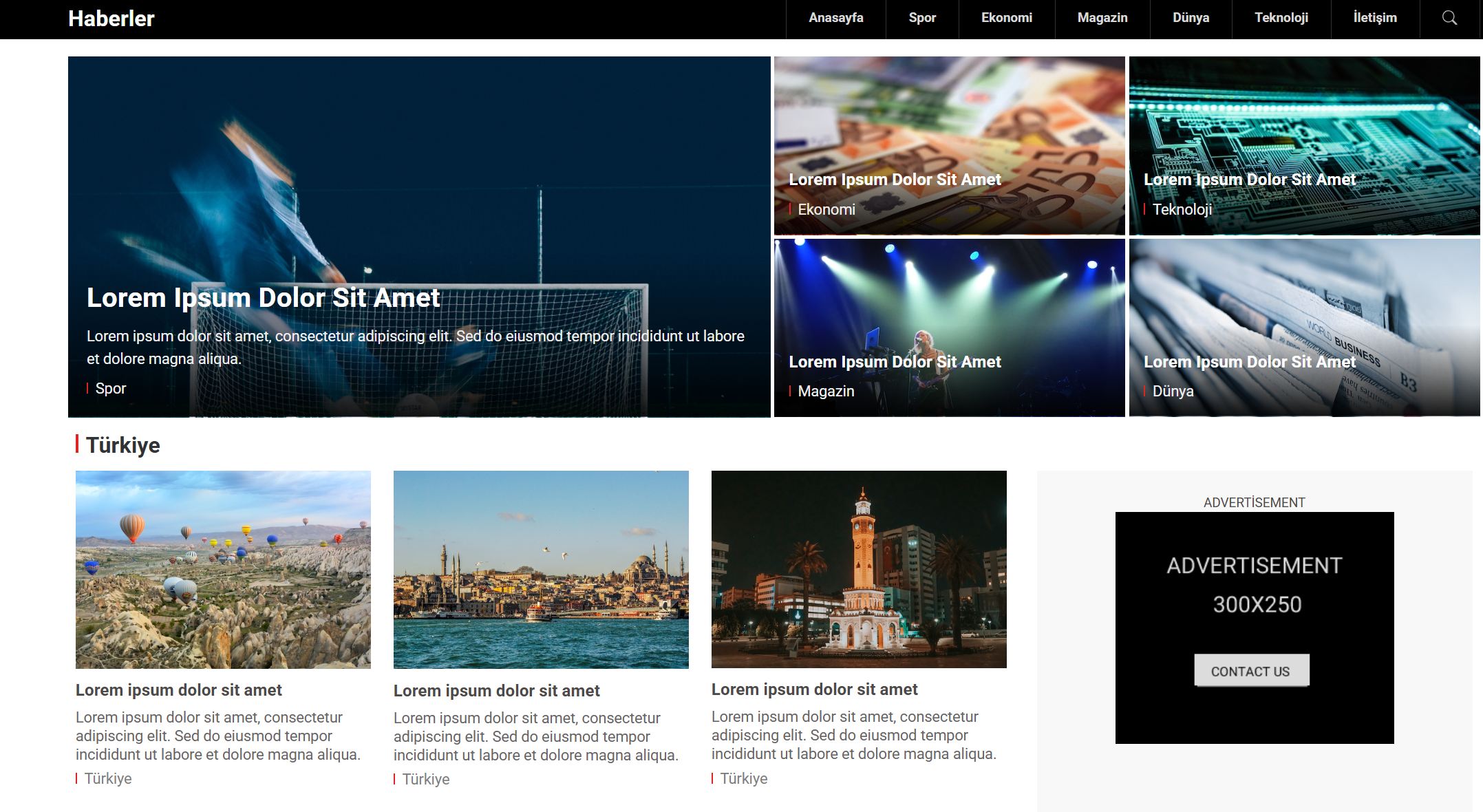Open the Istanbul skyline article image
This screenshot has height=812, width=1483.
(541, 569)
